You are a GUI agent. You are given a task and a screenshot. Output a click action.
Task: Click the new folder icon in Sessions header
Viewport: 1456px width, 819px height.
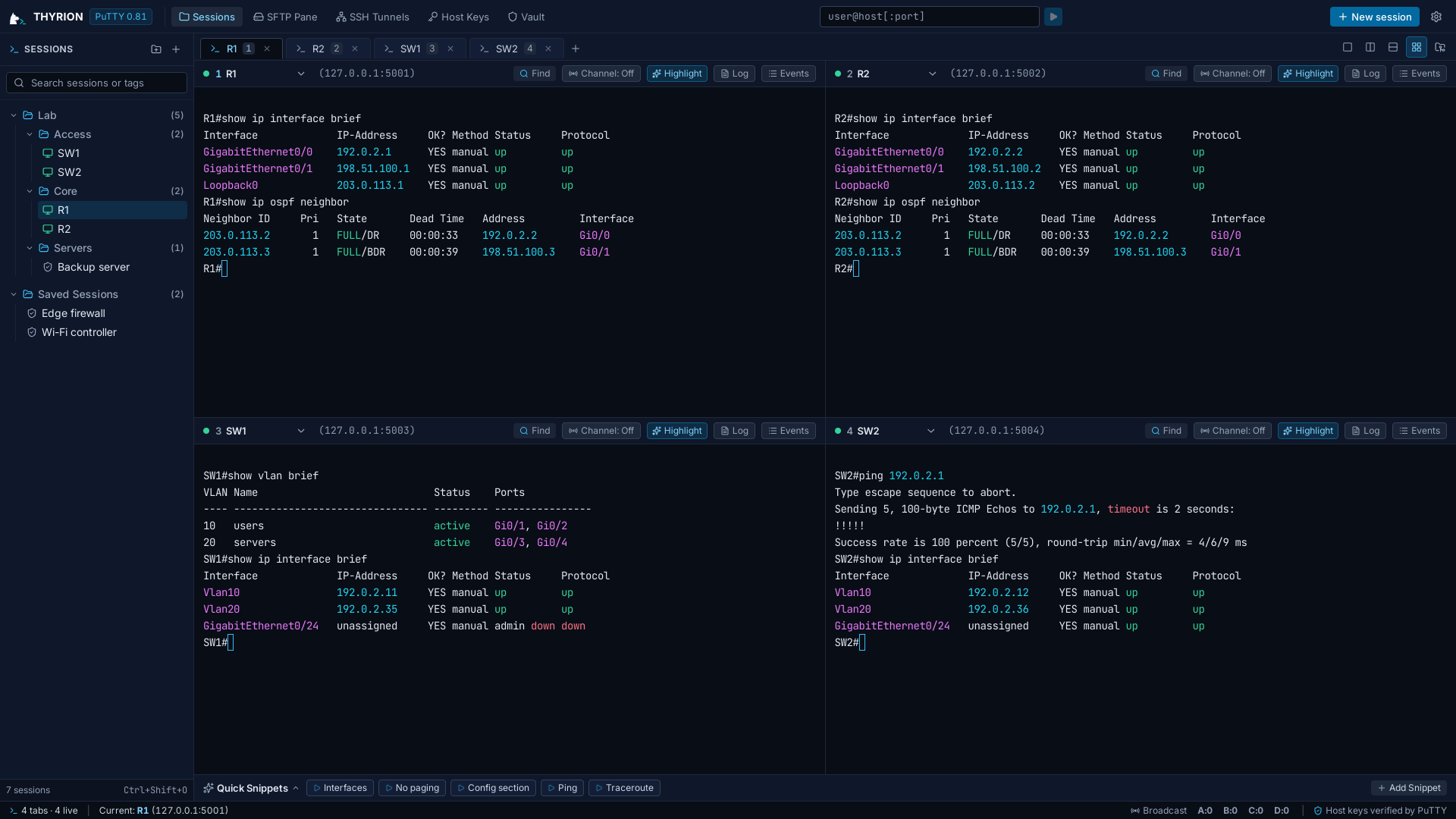pos(156,49)
